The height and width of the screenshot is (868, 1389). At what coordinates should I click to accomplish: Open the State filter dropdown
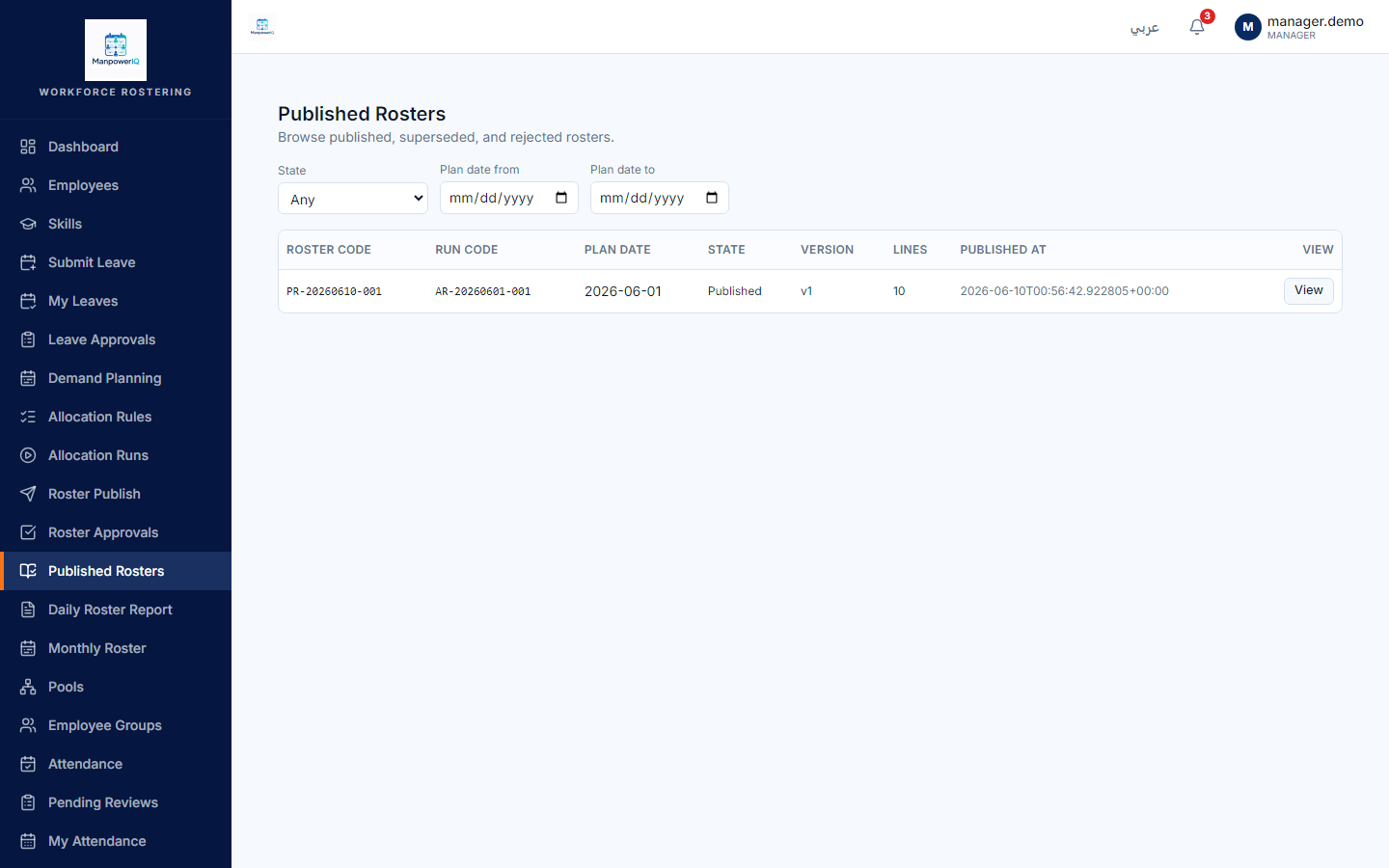(x=353, y=199)
